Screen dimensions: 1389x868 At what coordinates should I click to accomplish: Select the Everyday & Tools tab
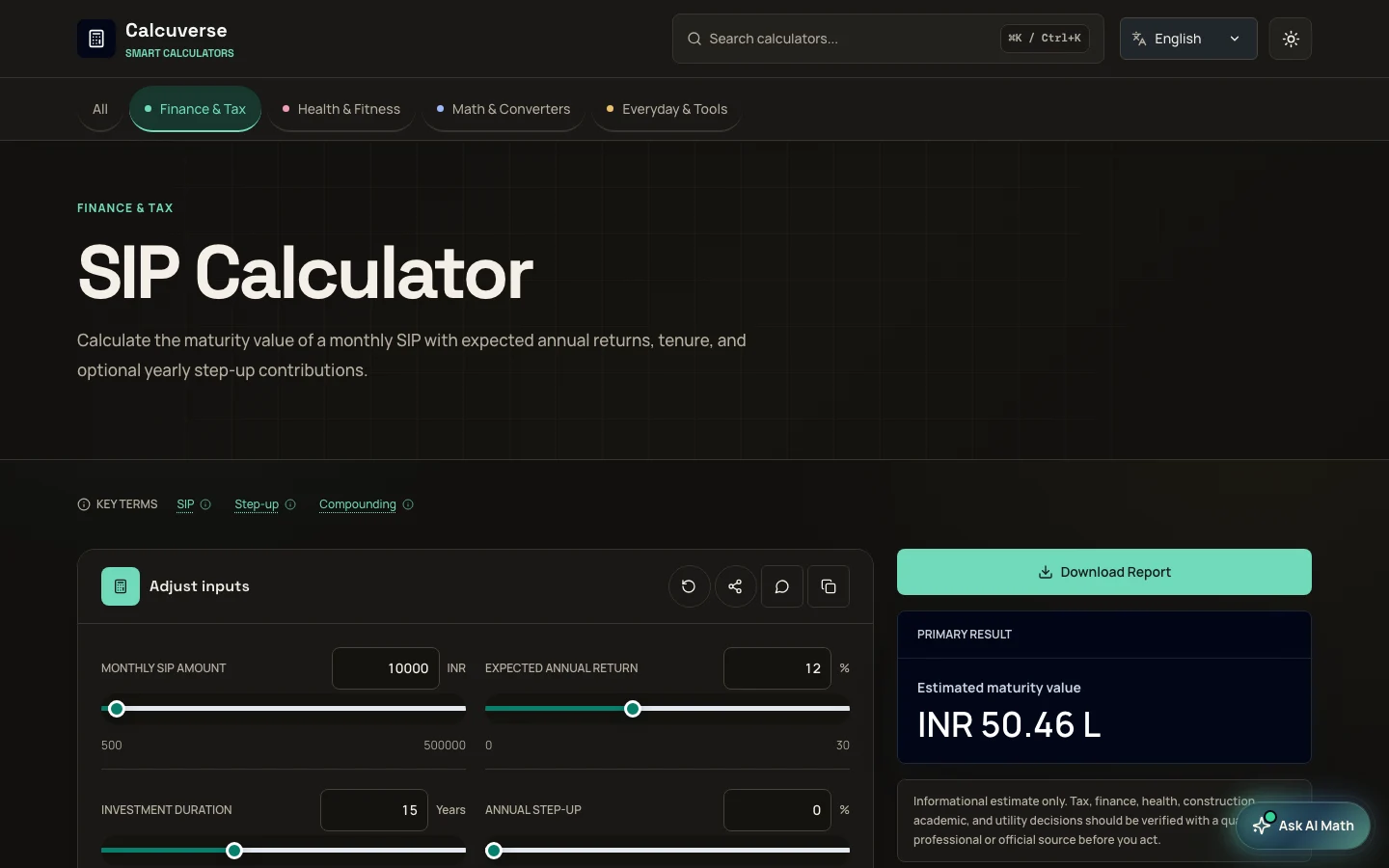tap(667, 109)
